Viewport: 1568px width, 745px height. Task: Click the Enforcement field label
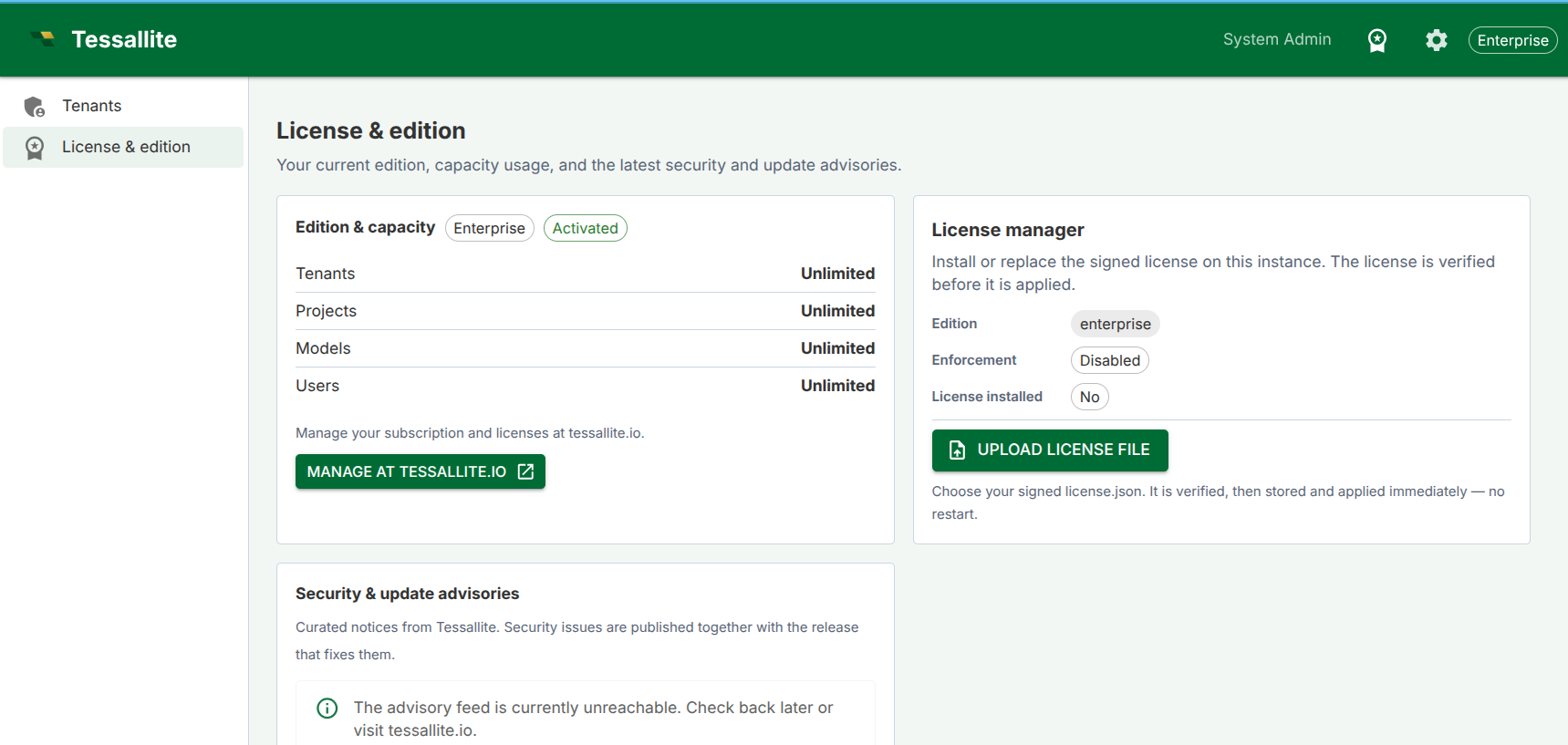click(973, 360)
